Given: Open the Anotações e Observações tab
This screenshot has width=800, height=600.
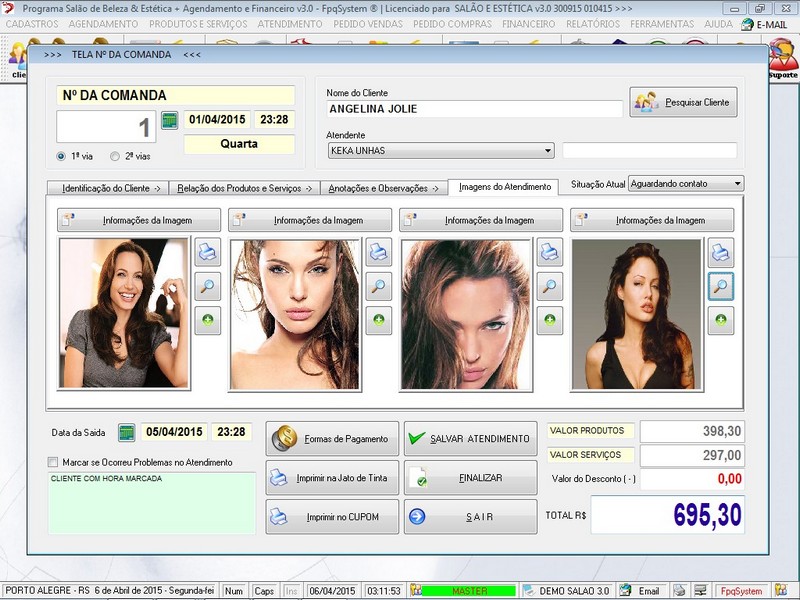Looking at the screenshot, I should [x=384, y=188].
